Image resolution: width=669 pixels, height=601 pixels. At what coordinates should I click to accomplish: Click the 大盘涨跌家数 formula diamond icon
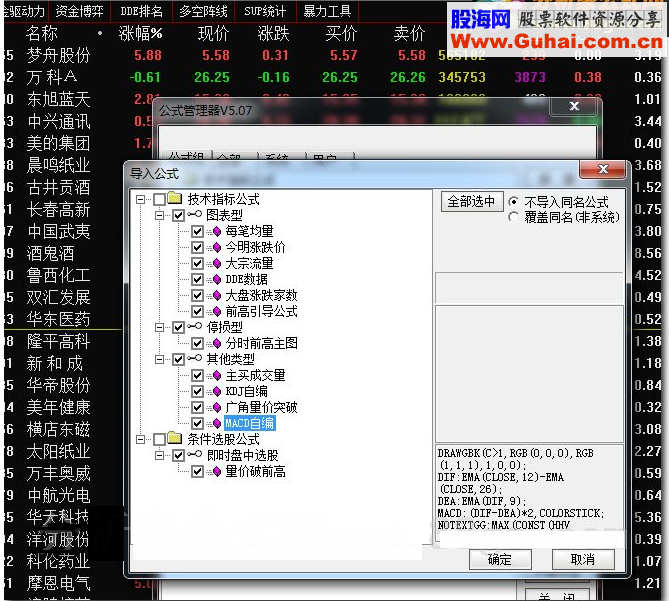217,296
